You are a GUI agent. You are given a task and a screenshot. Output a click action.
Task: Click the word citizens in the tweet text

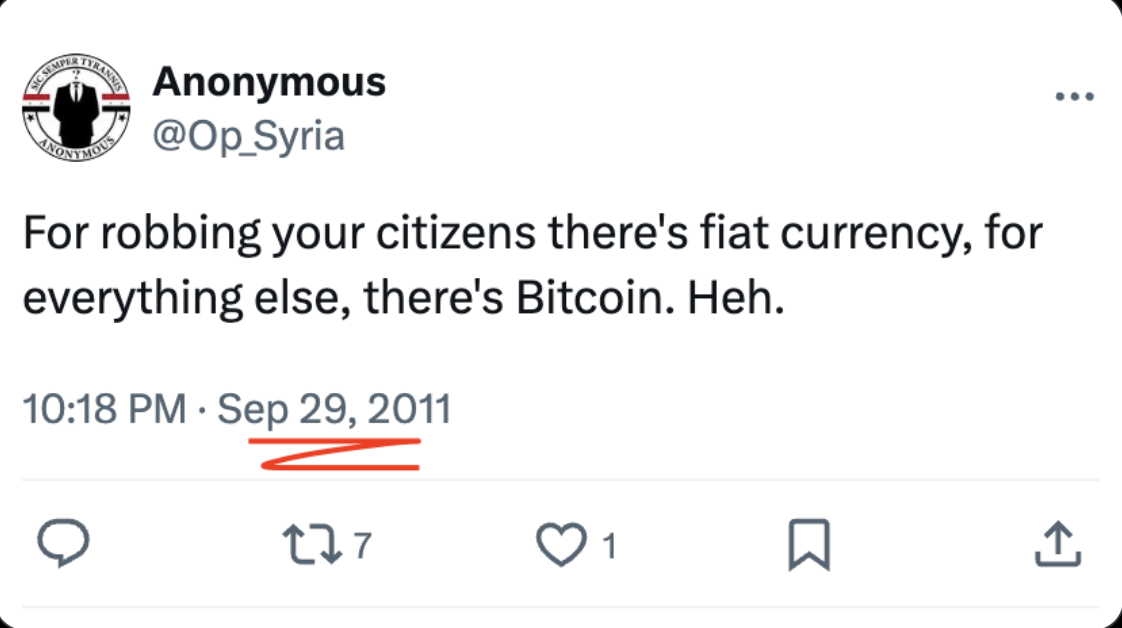[456, 233]
